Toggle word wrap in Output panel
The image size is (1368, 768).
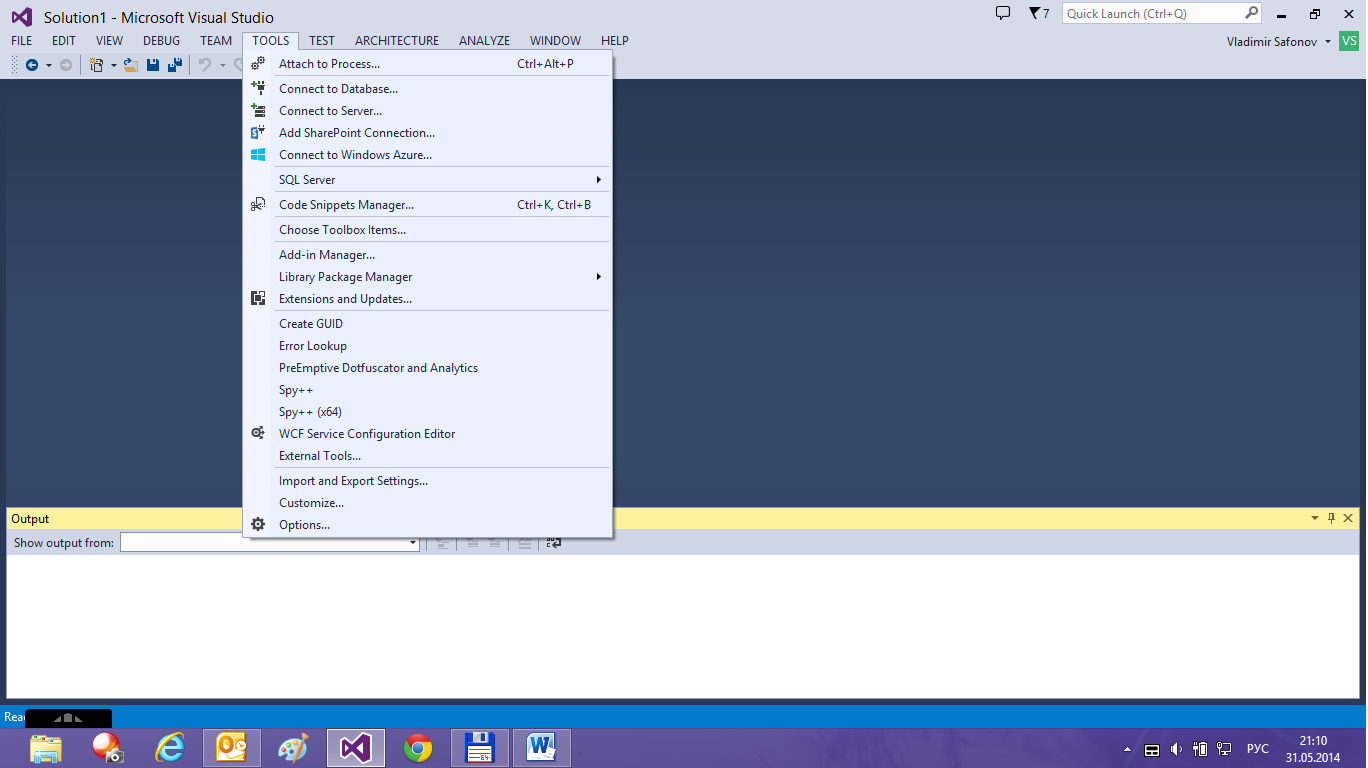click(554, 542)
